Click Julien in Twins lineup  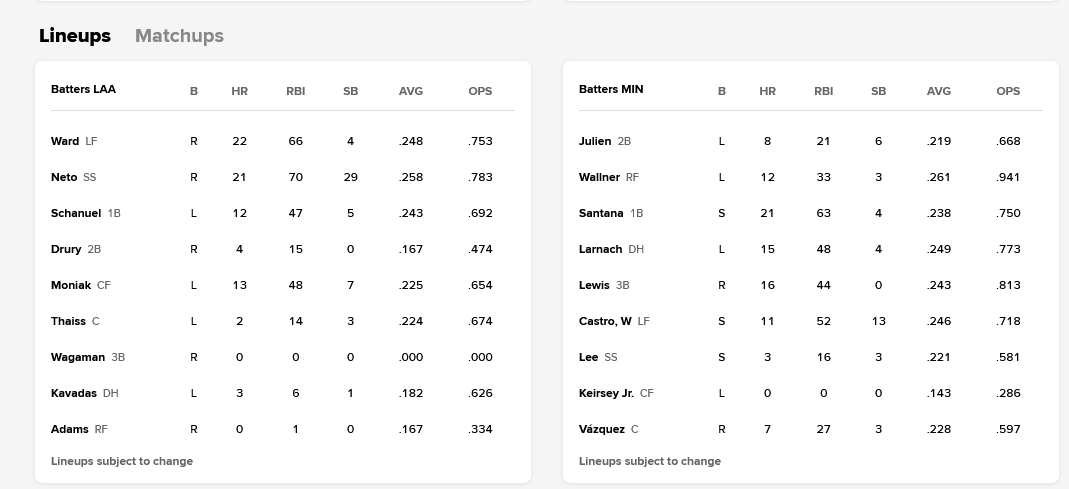pyautogui.click(x=595, y=141)
